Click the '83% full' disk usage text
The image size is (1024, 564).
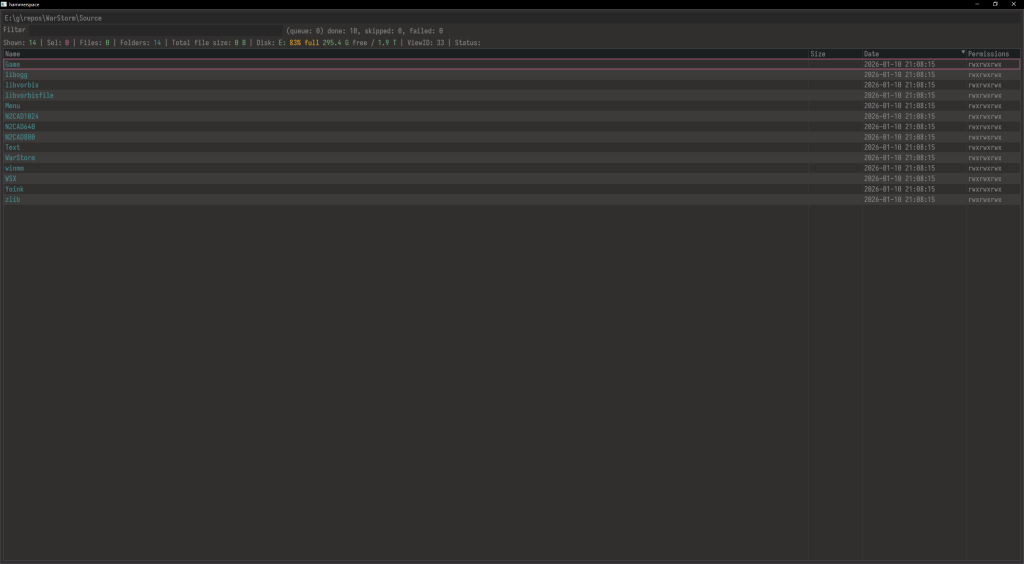(304, 42)
